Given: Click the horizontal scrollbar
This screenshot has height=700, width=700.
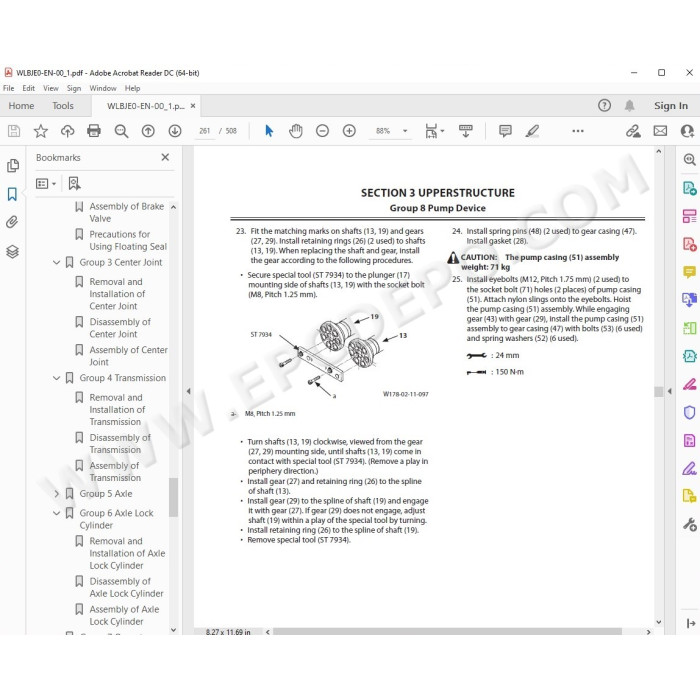Looking at the screenshot, I should [x=447, y=632].
